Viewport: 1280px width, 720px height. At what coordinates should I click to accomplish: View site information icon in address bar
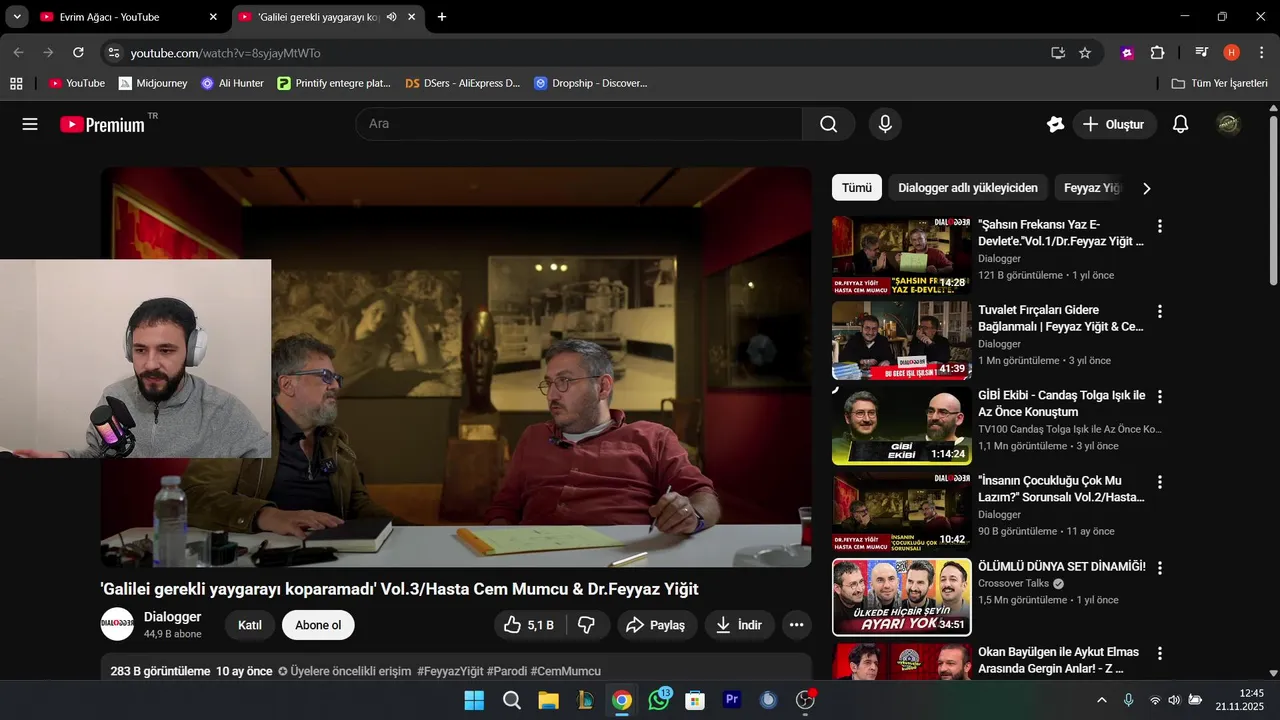pos(114,53)
